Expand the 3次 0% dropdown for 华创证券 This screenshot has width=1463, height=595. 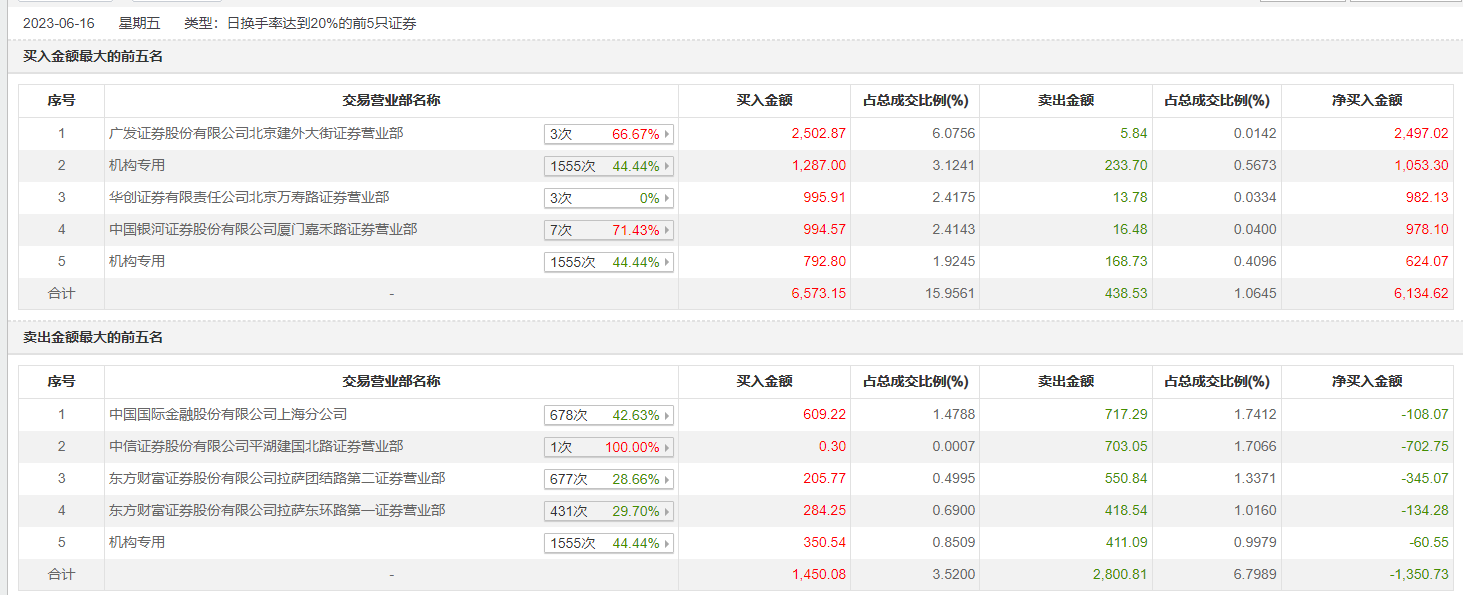(608, 198)
